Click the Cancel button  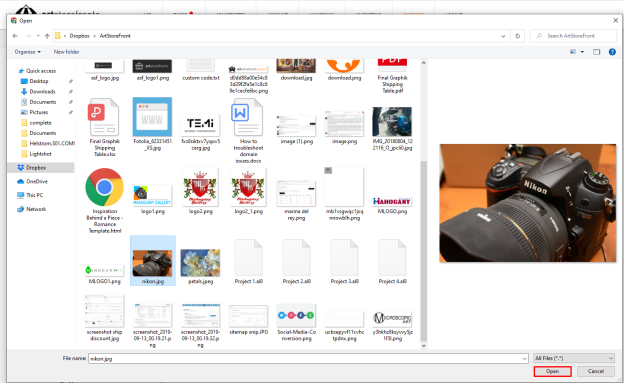(x=596, y=371)
